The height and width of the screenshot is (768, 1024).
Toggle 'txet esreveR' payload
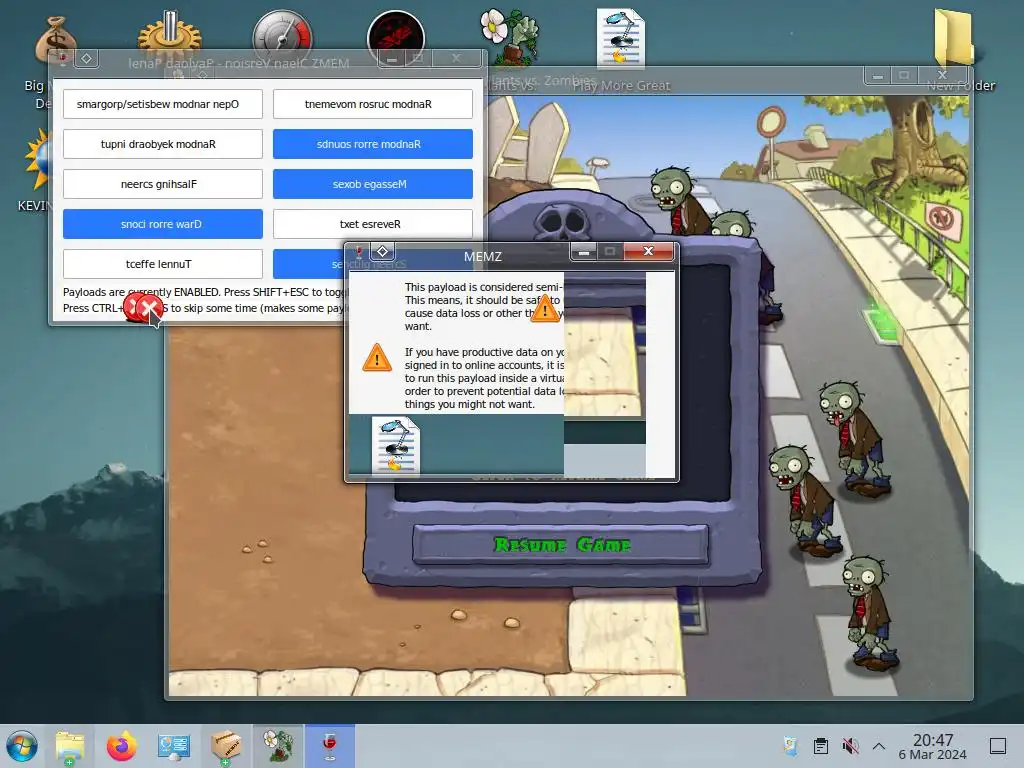(x=373, y=223)
